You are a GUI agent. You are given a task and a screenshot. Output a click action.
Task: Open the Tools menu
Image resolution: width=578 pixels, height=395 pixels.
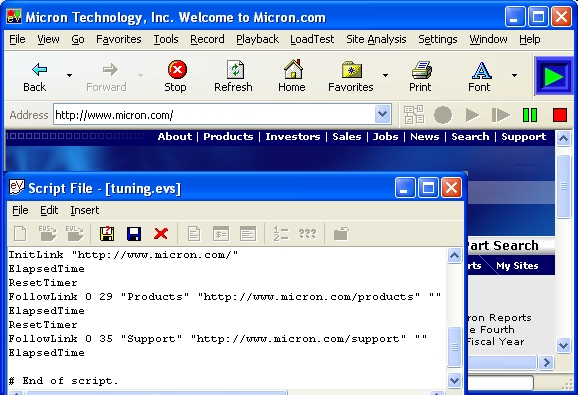pyautogui.click(x=166, y=39)
